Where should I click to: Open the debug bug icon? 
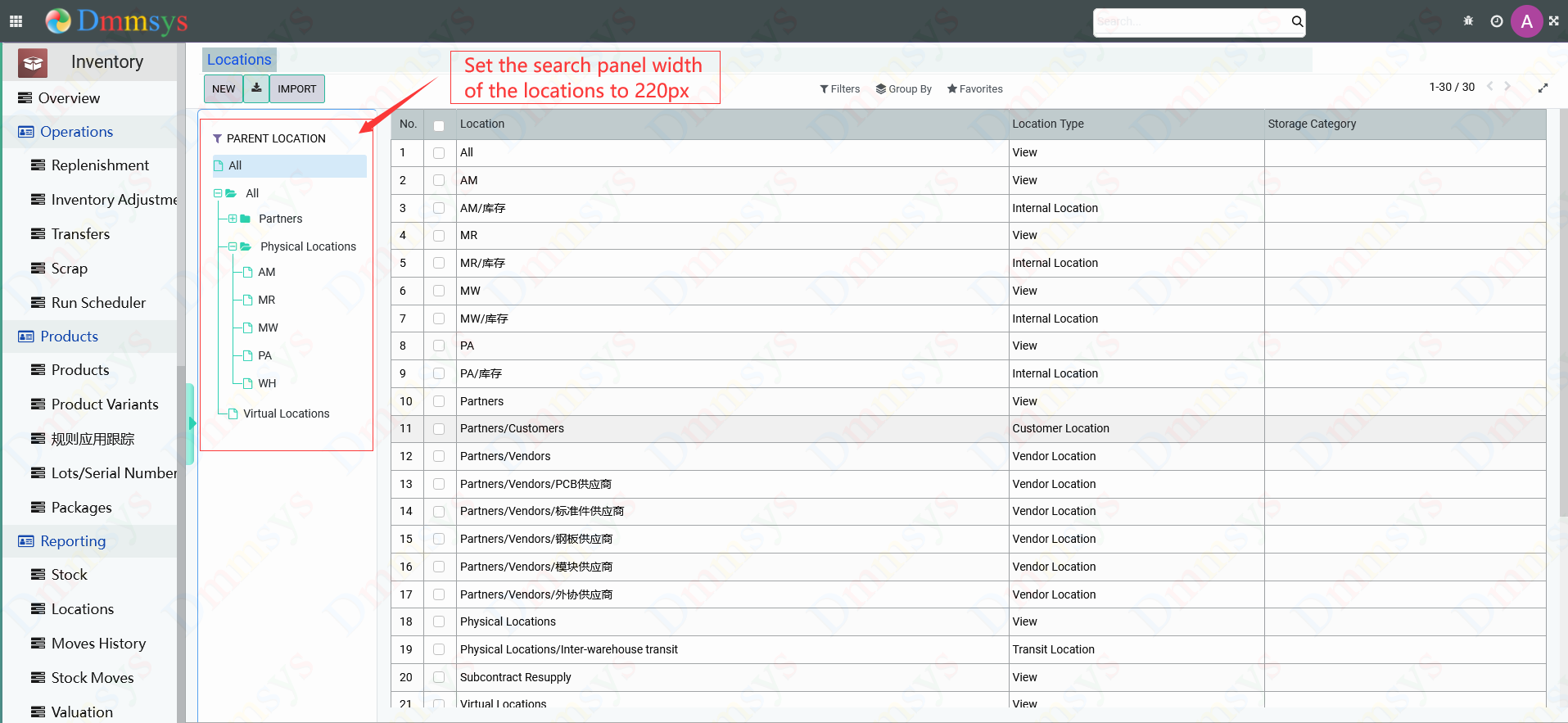1468,21
